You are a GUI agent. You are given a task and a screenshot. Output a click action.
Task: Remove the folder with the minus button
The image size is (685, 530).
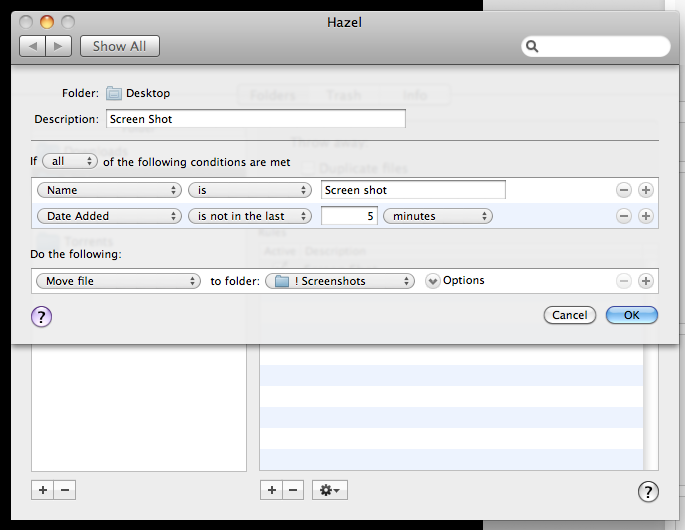[x=65, y=490]
